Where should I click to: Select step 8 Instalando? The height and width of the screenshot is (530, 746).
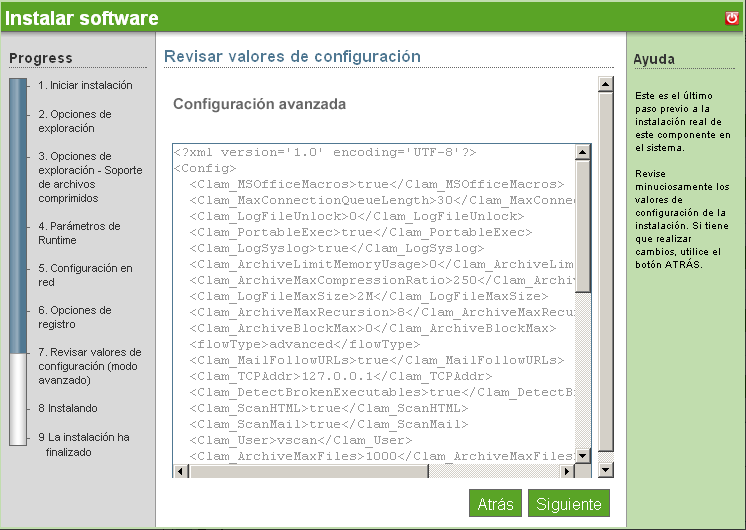tap(68, 408)
